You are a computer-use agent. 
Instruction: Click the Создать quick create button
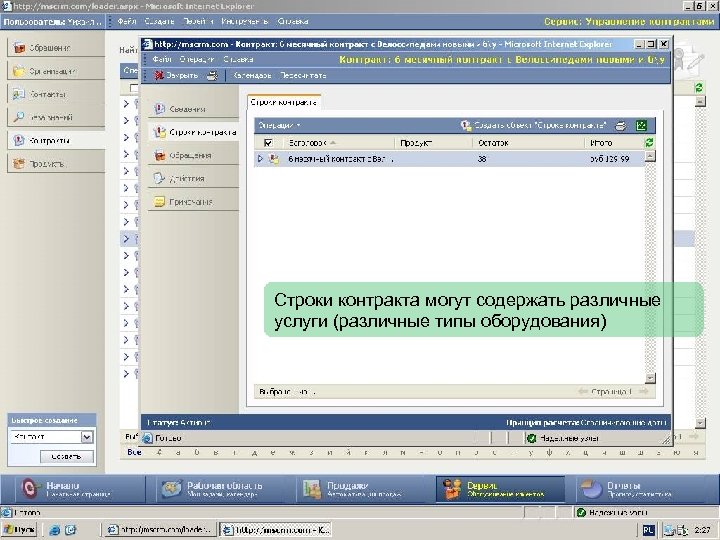pos(67,456)
